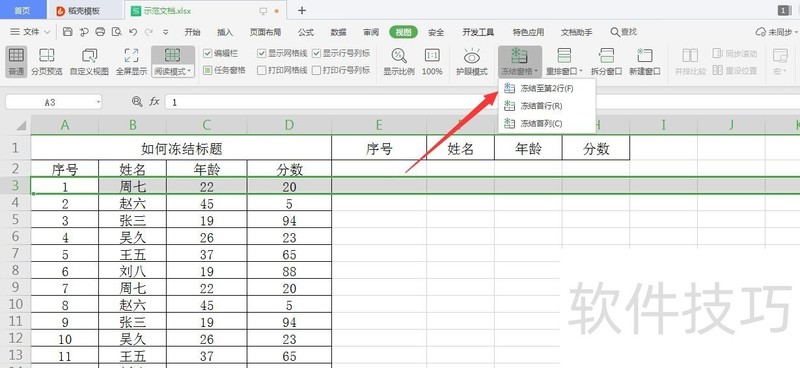This screenshot has height=368, width=800.
Task: Switch to the 首页 home tab
Action: tap(22, 10)
